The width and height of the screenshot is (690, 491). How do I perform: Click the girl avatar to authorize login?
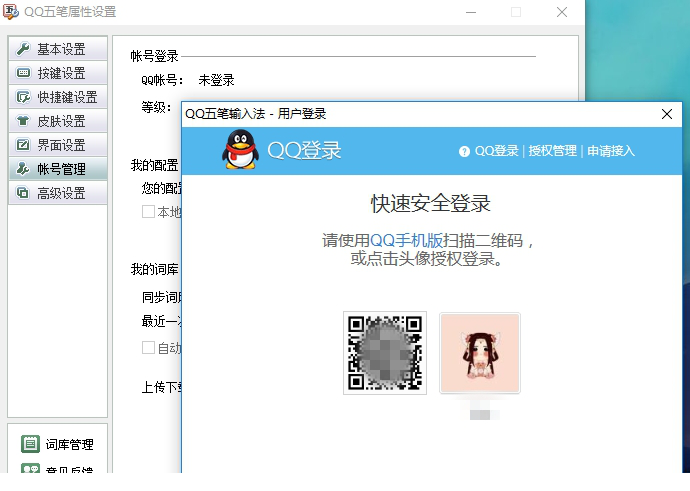click(x=480, y=353)
